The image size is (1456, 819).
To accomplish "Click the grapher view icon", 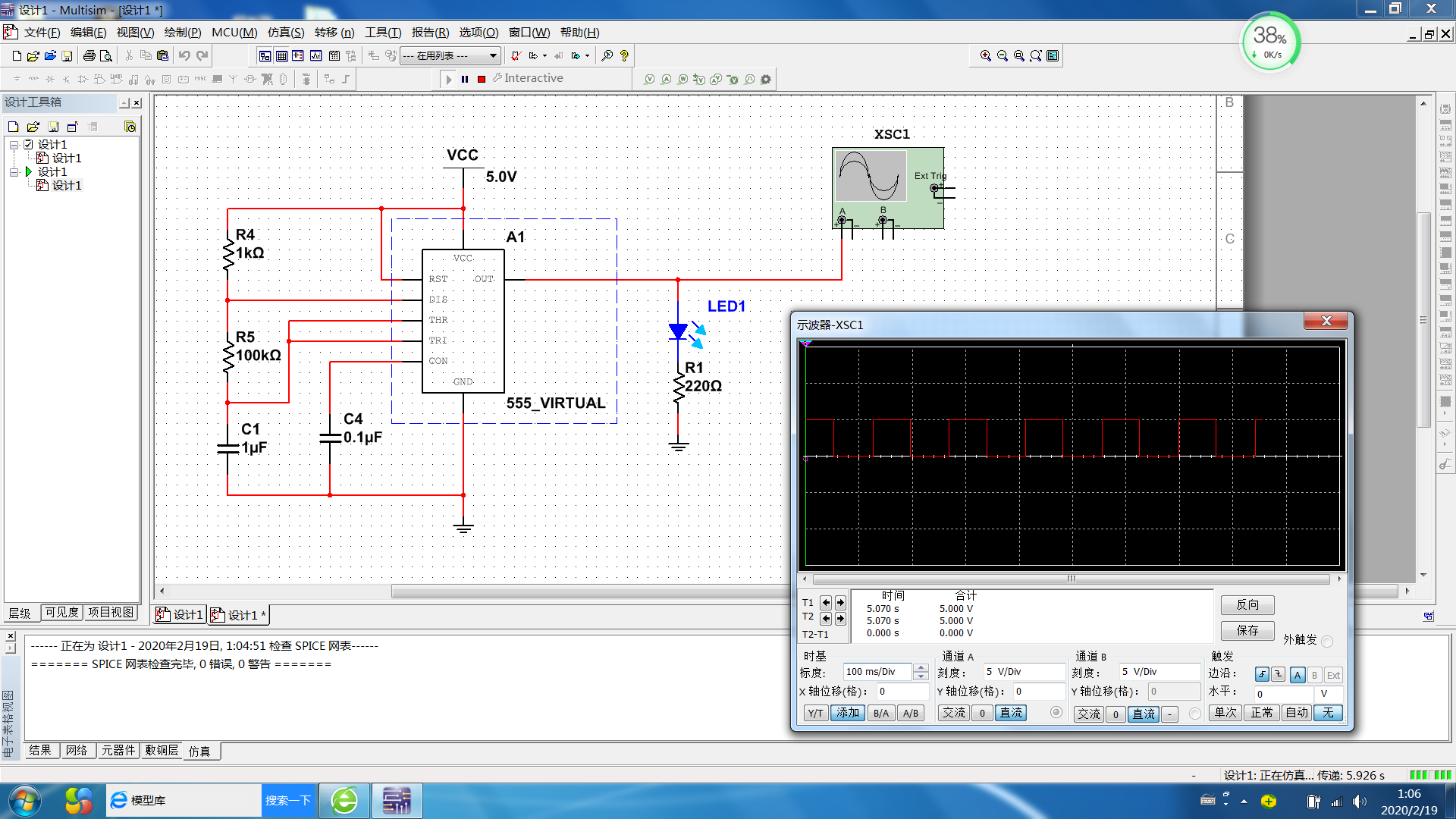I will pyautogui.click(x=315, y=55).
